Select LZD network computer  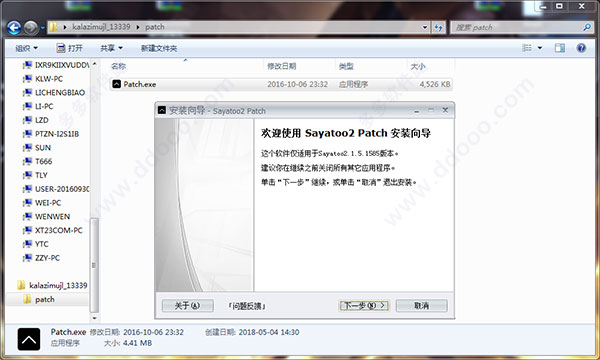(x=36, y=120)
